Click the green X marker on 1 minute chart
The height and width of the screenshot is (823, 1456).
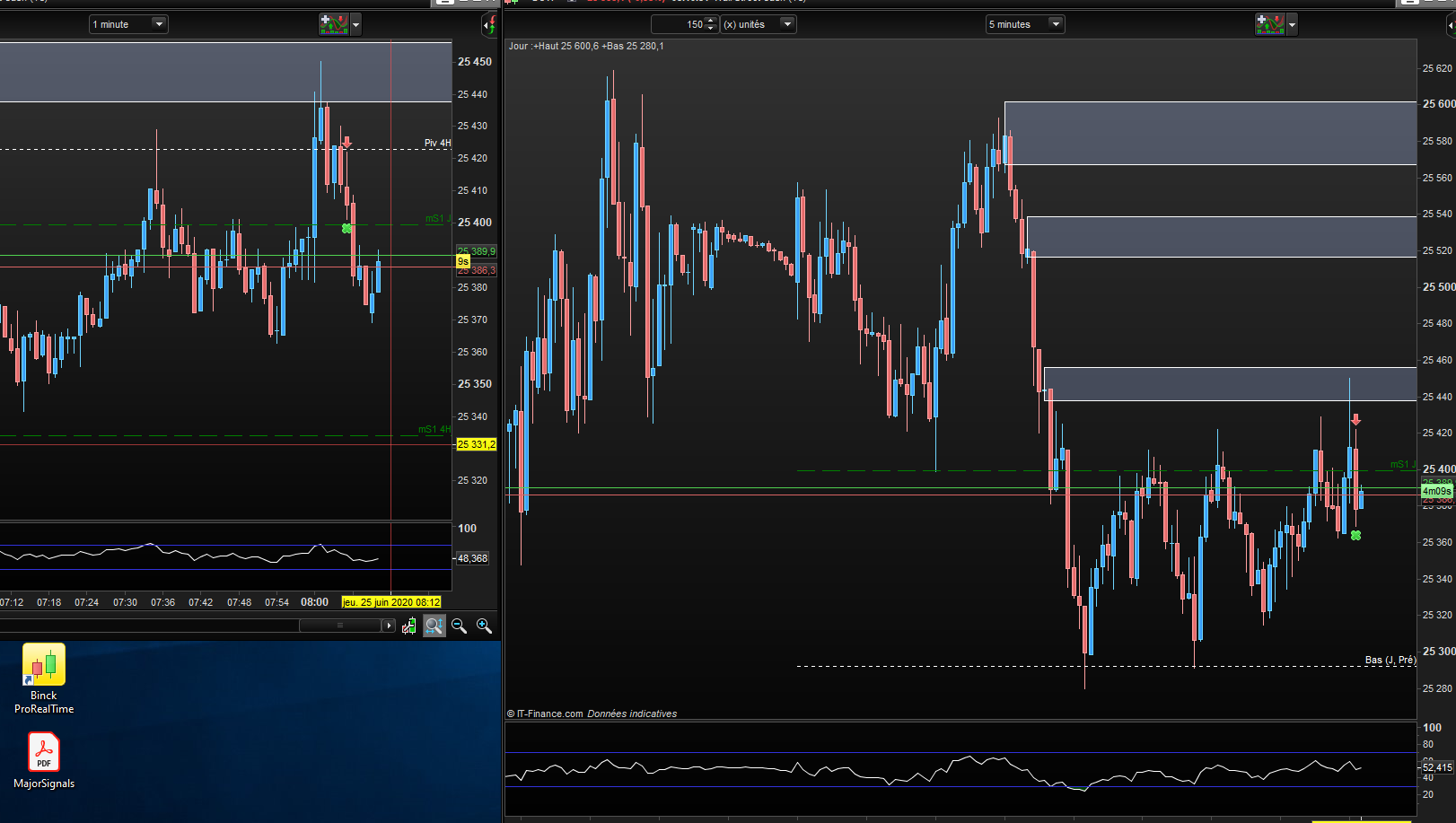(346, 229)
